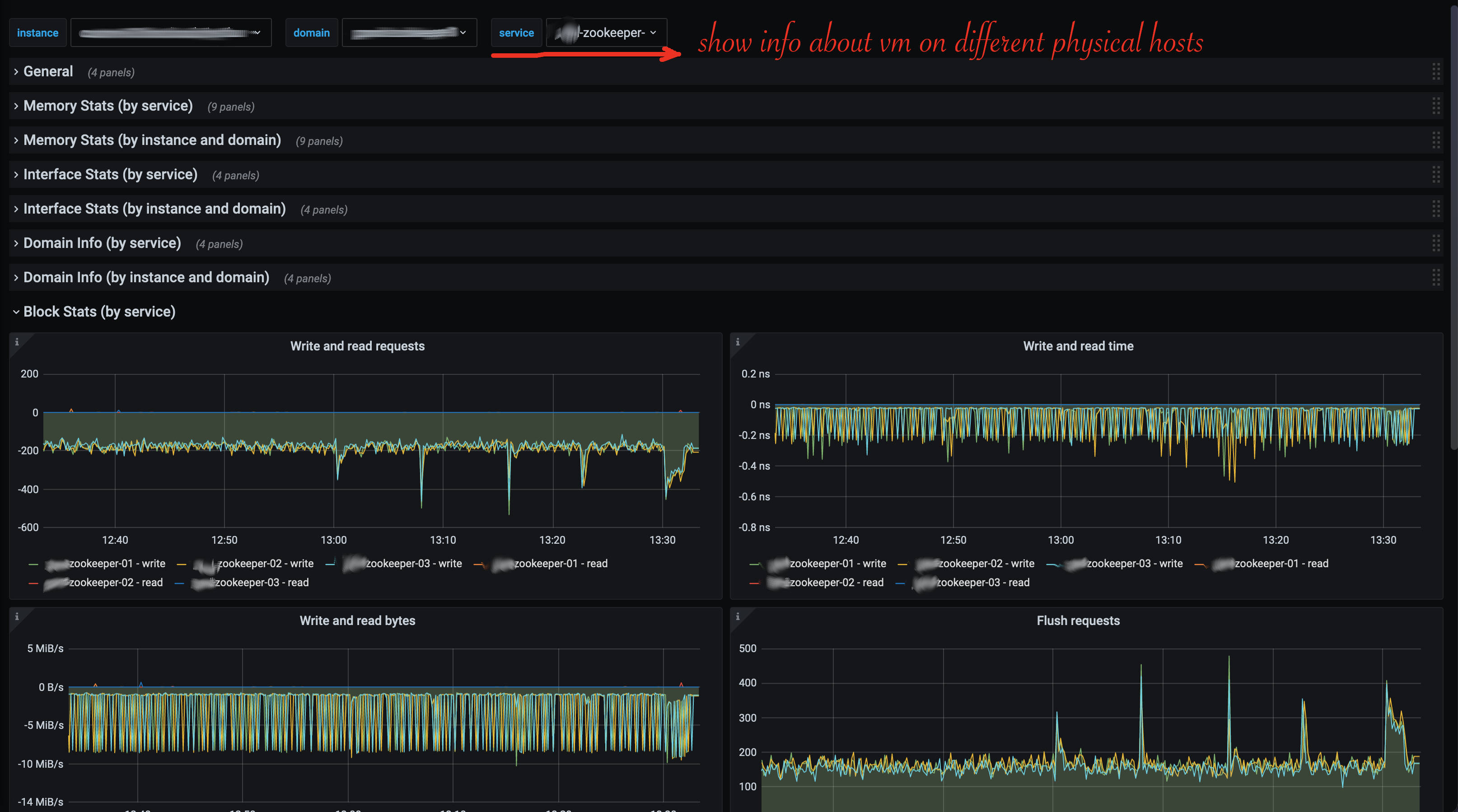Click info icon on Write and read requests panel
This screenshot has width=1458, height=812.
coord(17,342)
